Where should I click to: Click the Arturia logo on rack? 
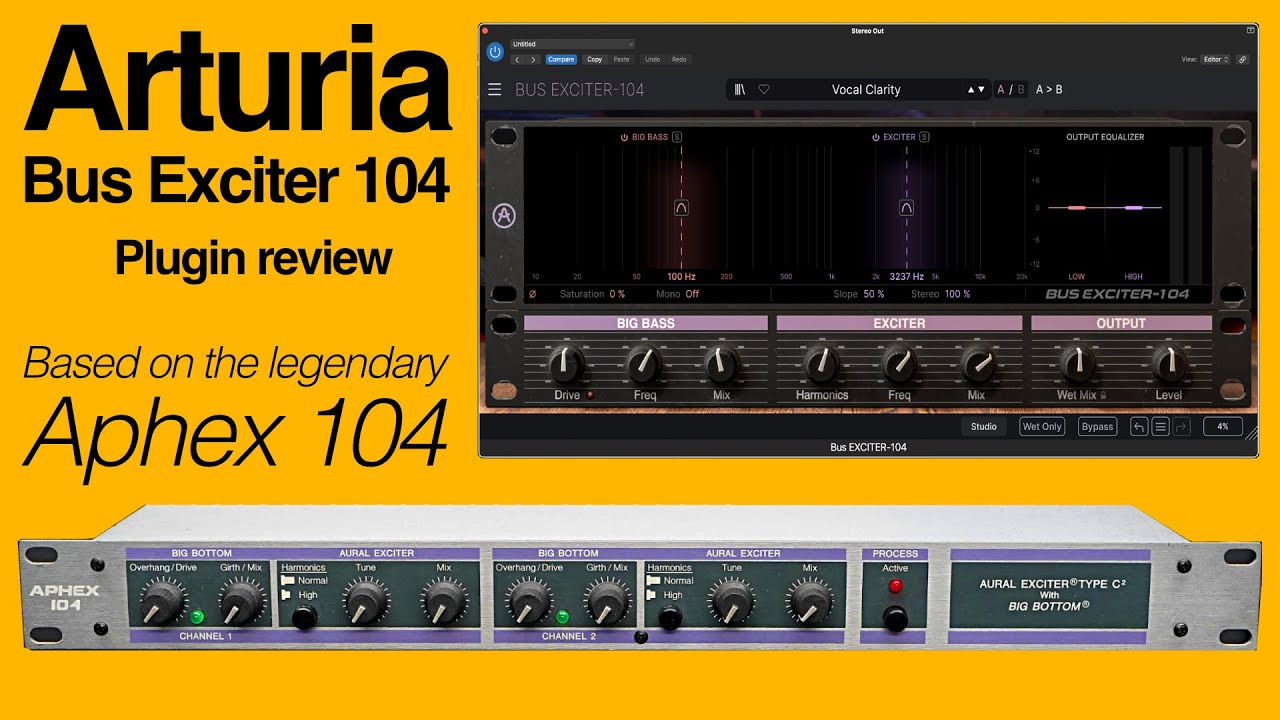point(504,215)
